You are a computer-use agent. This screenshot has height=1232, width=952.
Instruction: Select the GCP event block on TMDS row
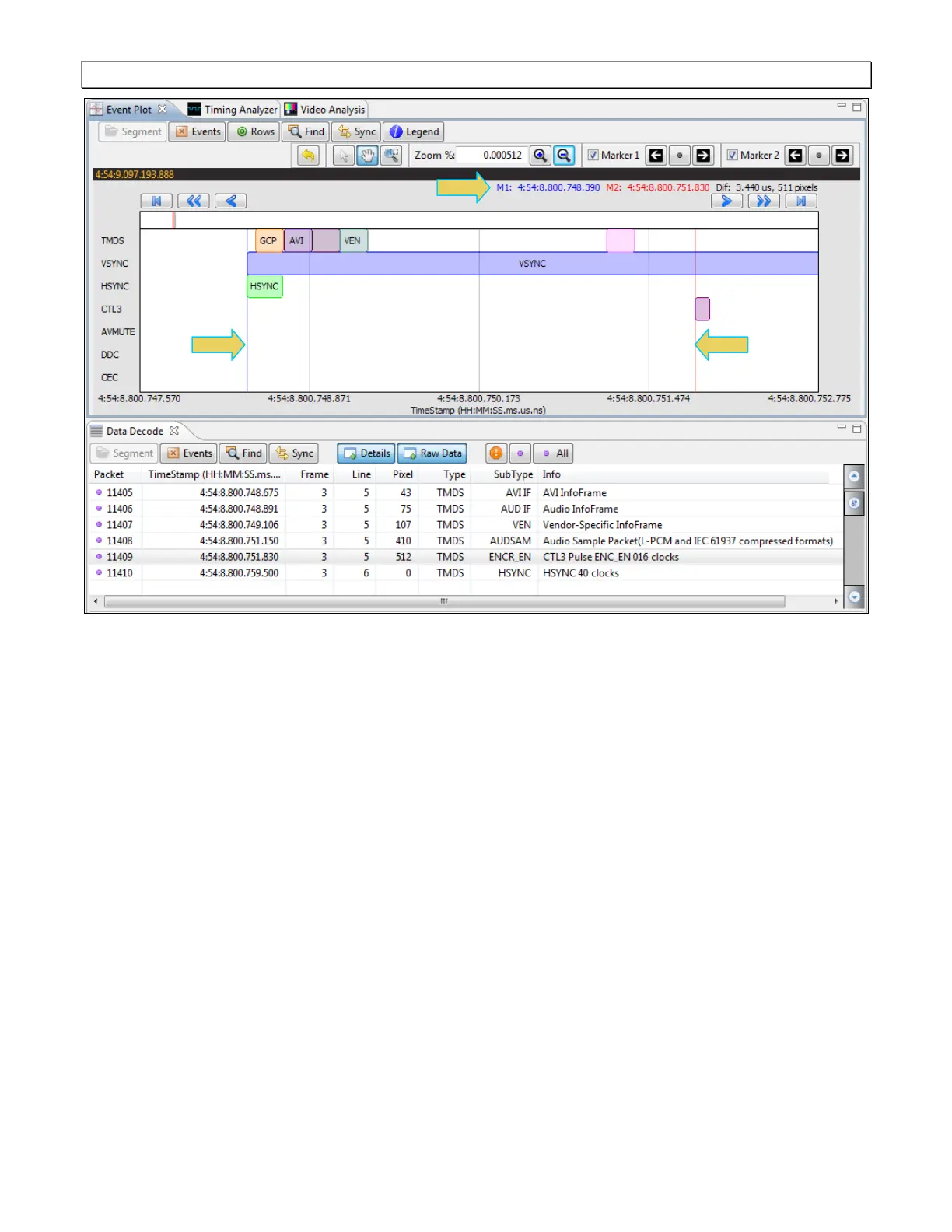tap(268, 241)
